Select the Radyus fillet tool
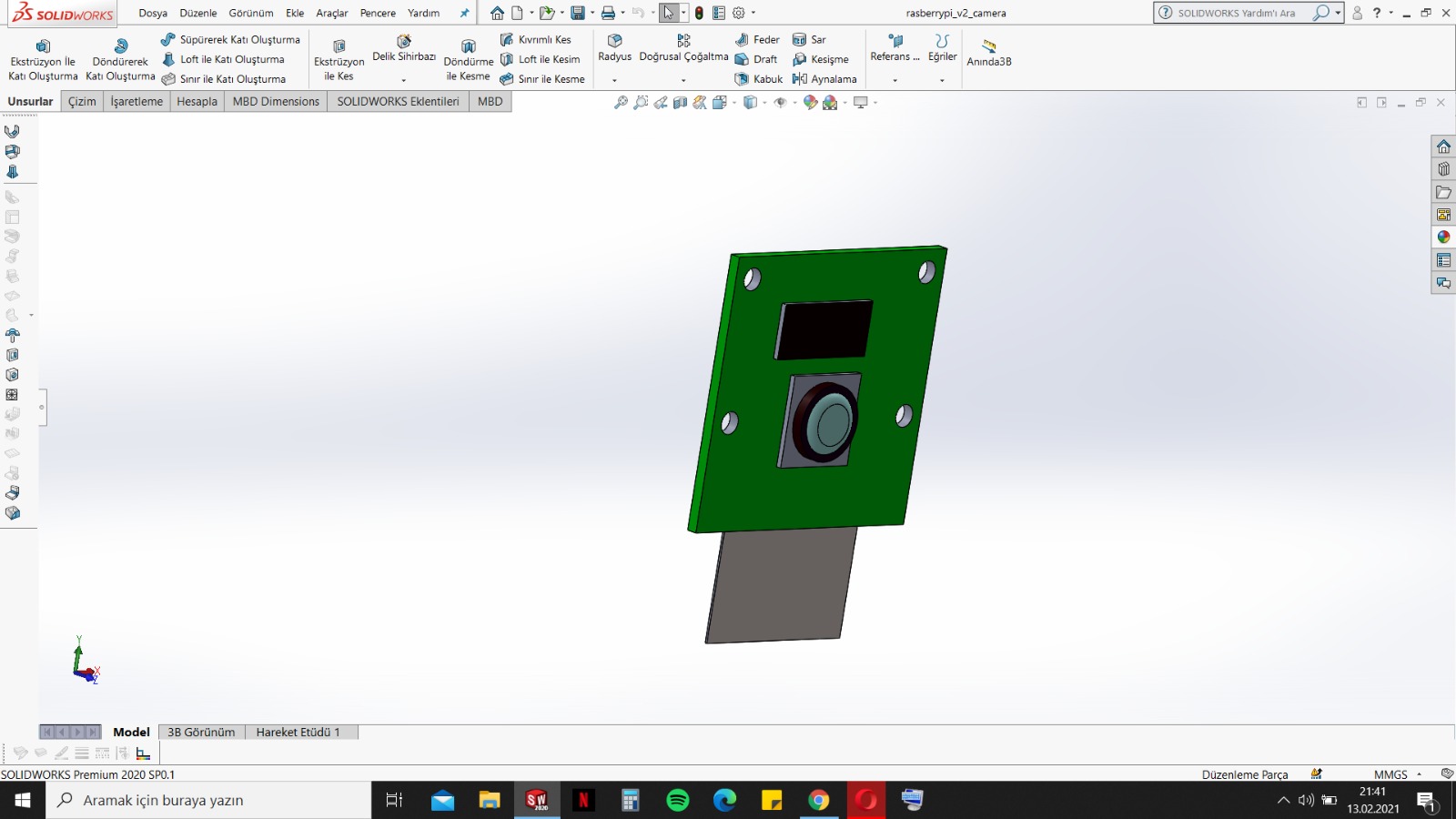 [614, 49]
